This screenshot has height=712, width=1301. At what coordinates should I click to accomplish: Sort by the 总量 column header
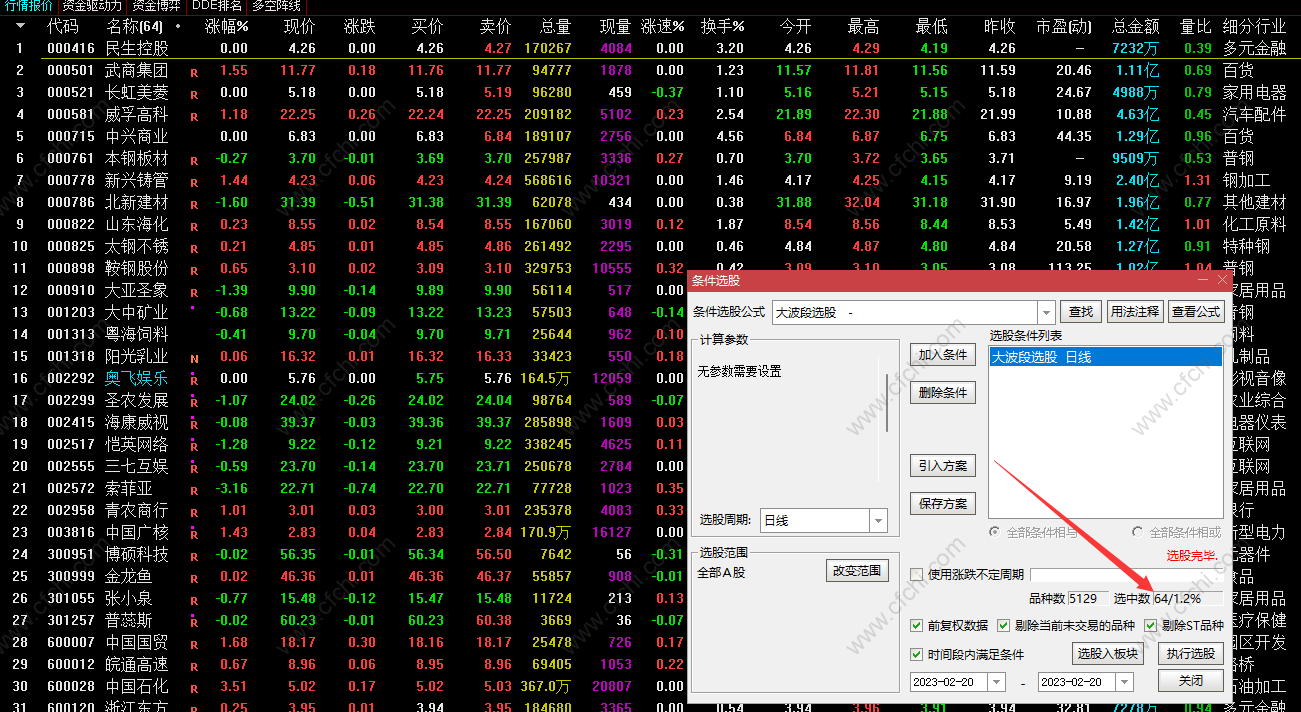coord(555,26)
